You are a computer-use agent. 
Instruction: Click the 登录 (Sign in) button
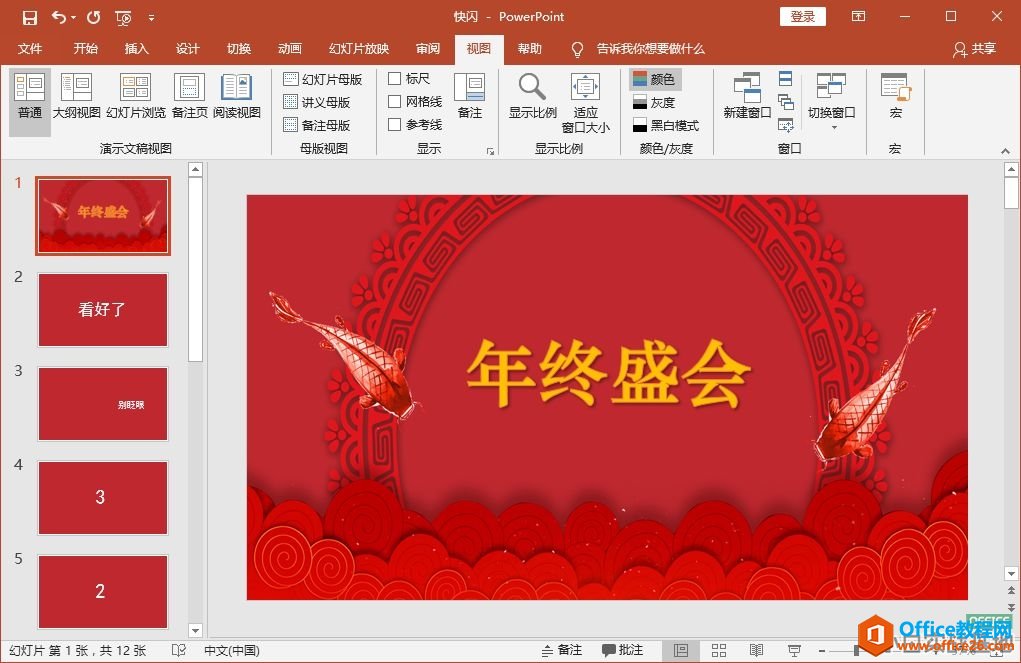pos(802,16)
